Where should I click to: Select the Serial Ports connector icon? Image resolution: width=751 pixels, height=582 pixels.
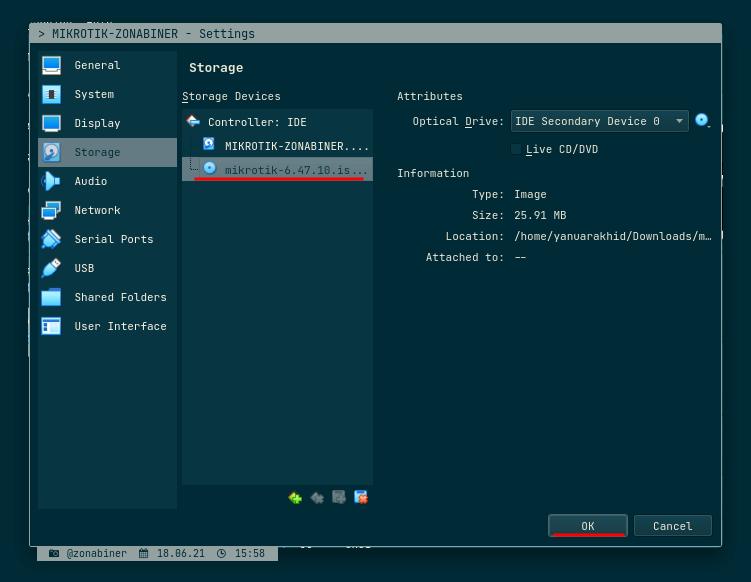(x=51, y=239)
